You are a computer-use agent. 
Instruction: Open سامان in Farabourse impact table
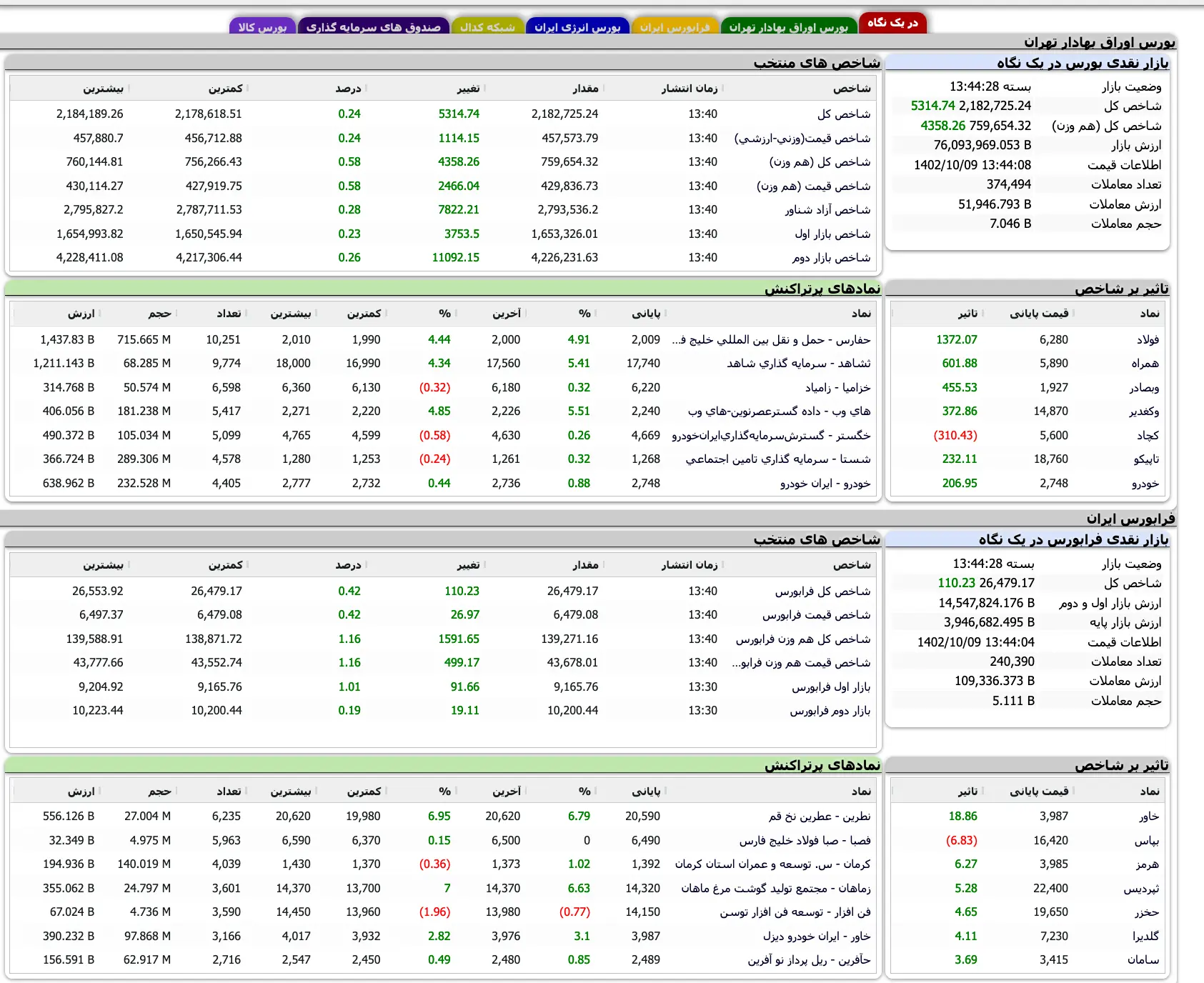click(1143, 960)
